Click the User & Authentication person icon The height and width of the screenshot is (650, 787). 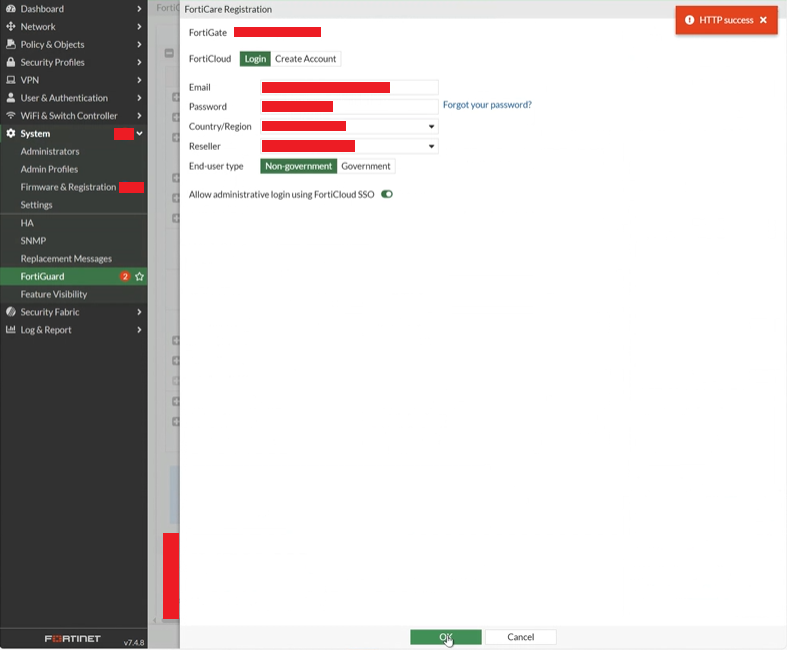pyautogui.click(x=11, y=98)
